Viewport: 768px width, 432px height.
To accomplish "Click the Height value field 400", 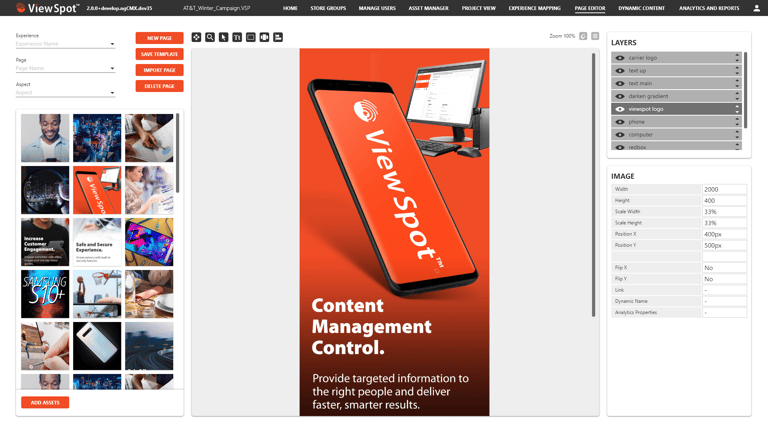I will click(x=724, y=200).
